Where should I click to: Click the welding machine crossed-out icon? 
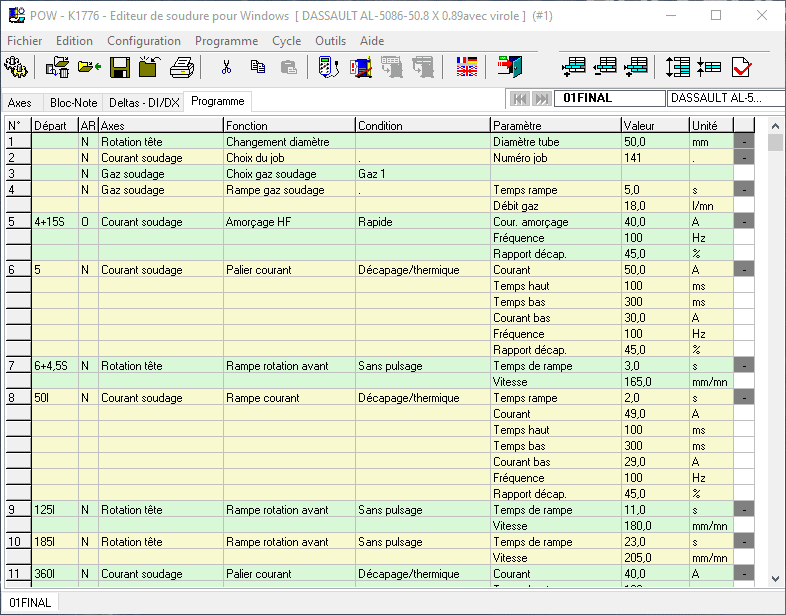tap(361, 67)
